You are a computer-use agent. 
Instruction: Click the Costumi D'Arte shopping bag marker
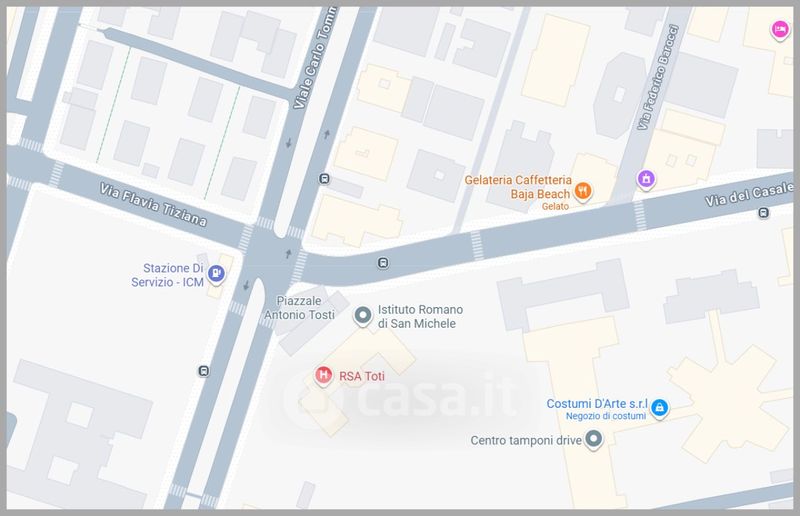point(659,408)
